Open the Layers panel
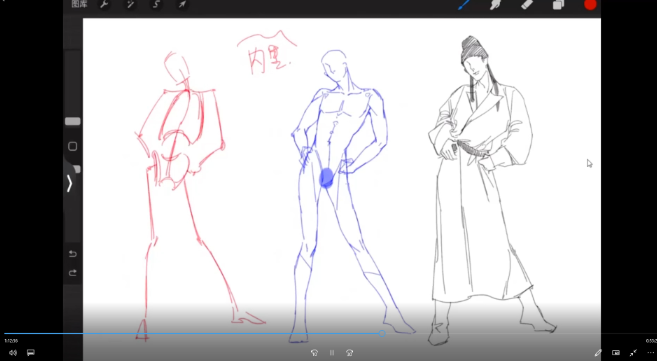The width and height of the screenshot is (657, 361). [x=558, y=5]
